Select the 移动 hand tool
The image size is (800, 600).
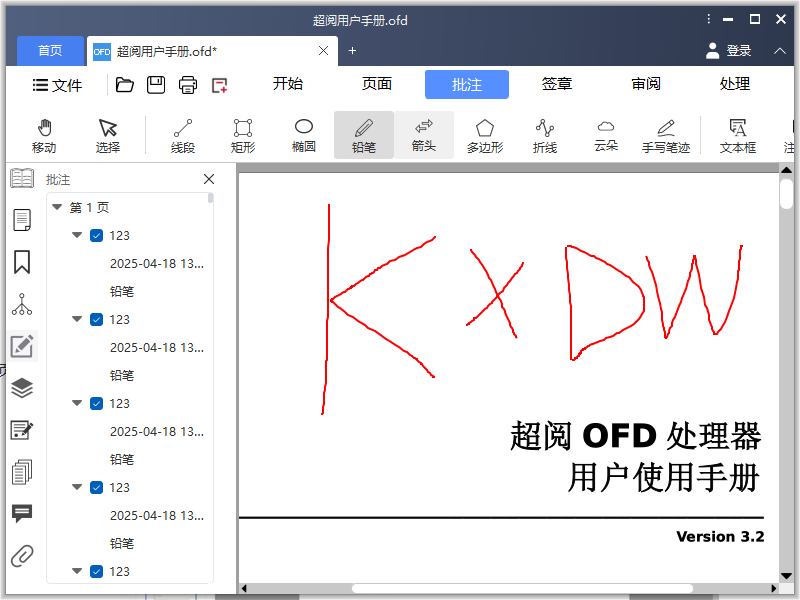(x=44, y=136)
